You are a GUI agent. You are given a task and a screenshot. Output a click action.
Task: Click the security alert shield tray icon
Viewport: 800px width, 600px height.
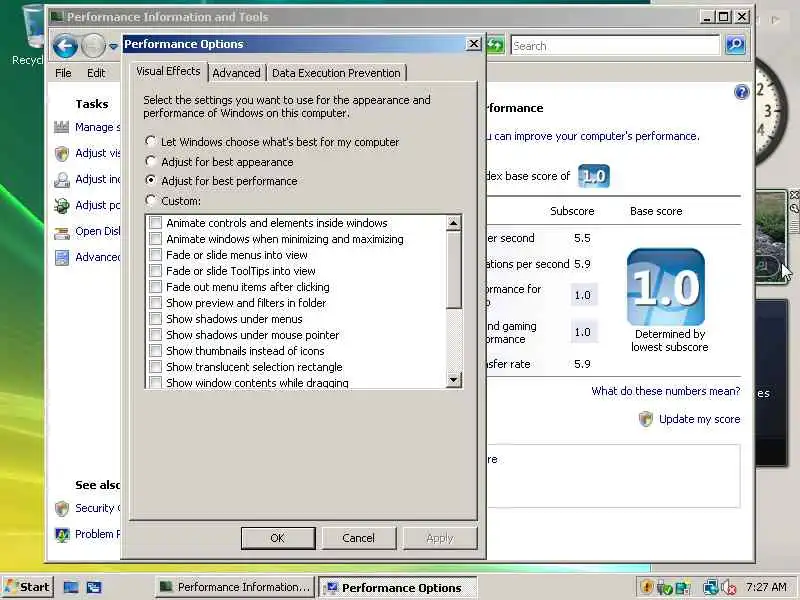point(646,587)
